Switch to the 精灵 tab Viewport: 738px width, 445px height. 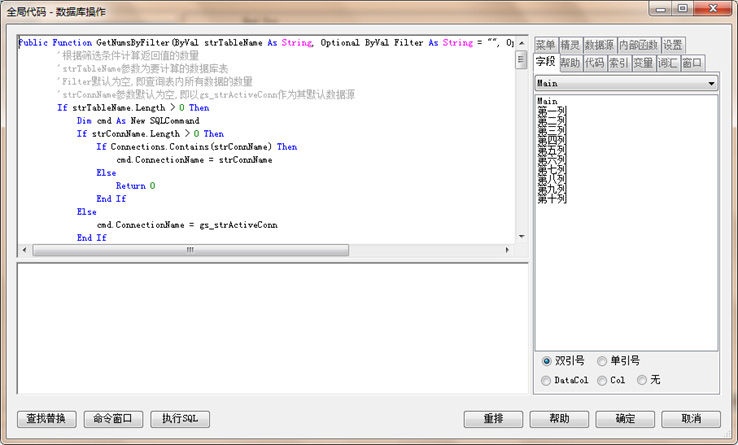[570, 45]
